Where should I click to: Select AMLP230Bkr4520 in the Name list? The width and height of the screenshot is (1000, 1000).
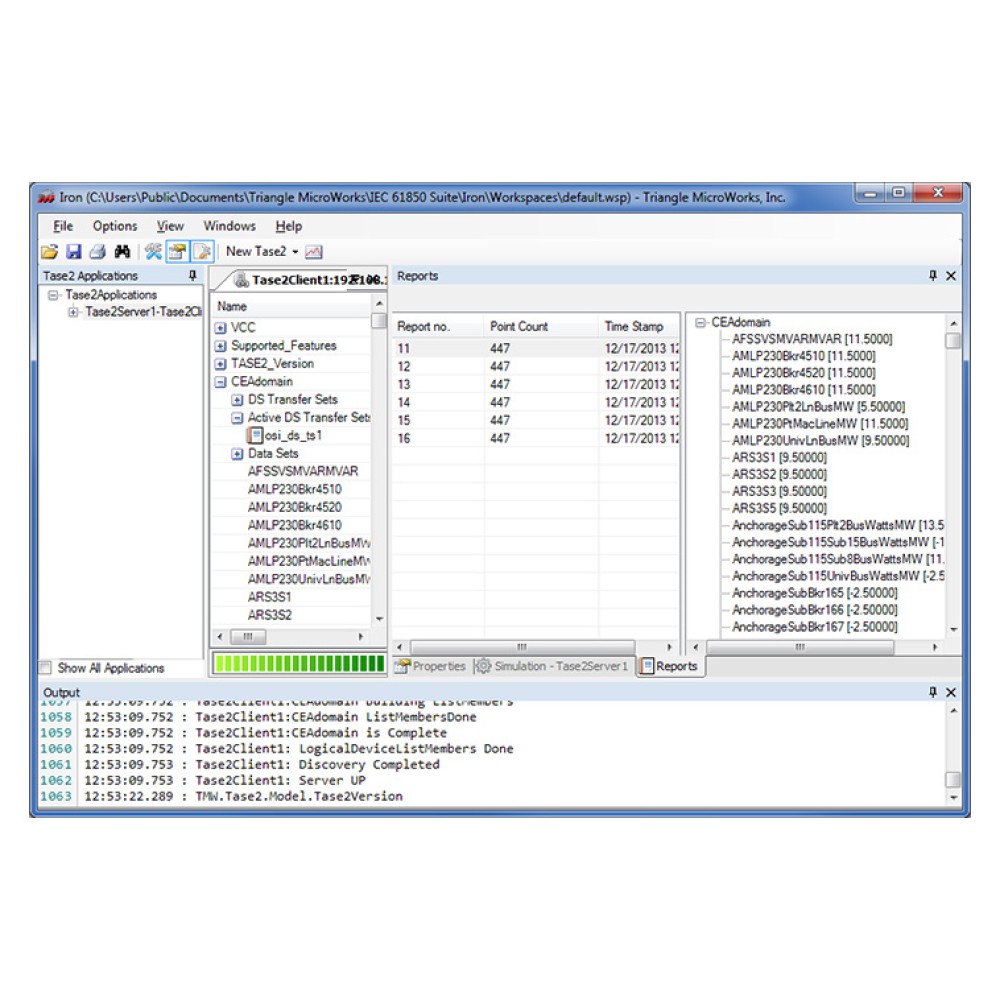(295, 507)
